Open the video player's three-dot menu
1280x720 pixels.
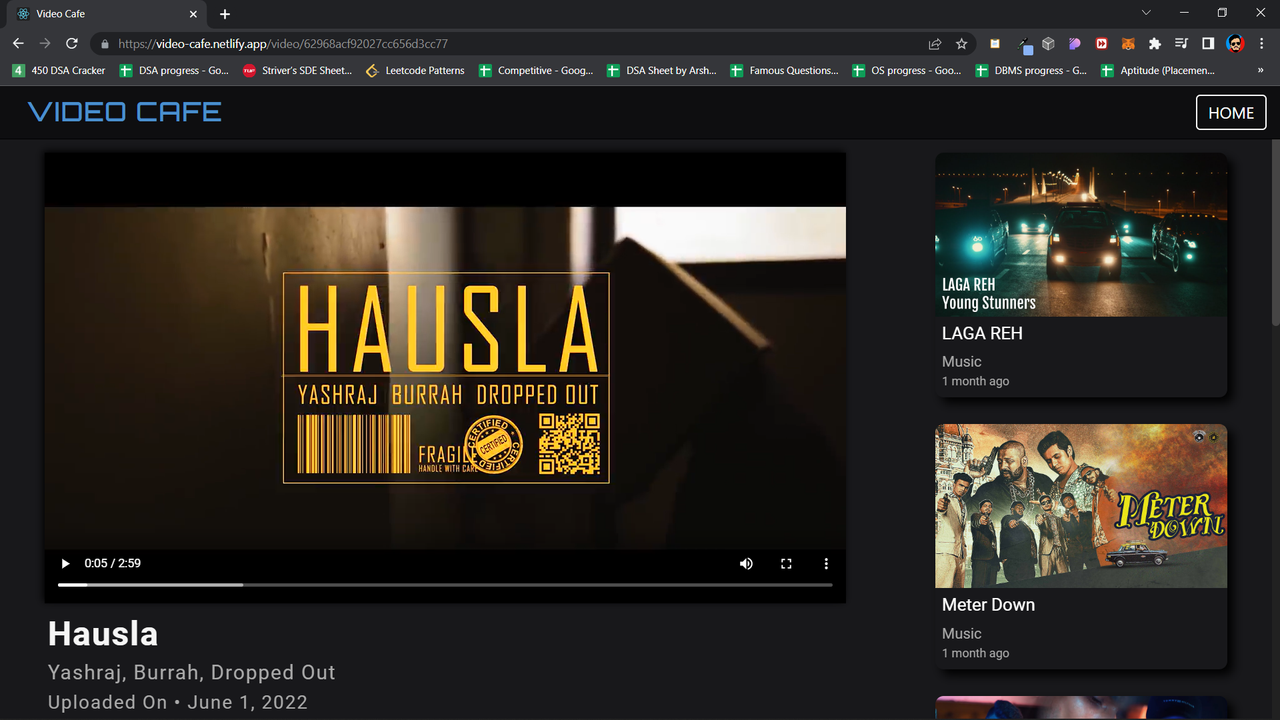(826, 563)
